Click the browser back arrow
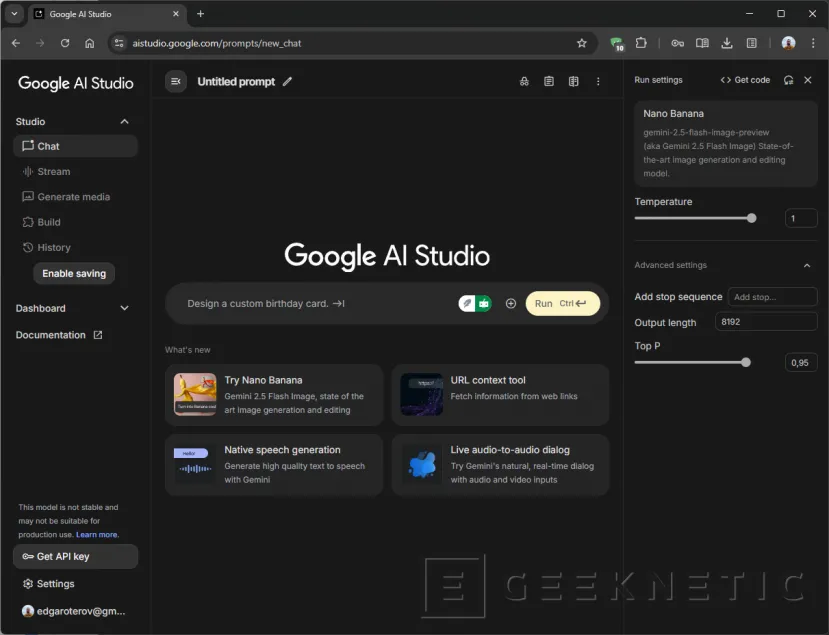The width and height of the screenshot is (829, 635). pyautogui.click(x=16, y=43)
